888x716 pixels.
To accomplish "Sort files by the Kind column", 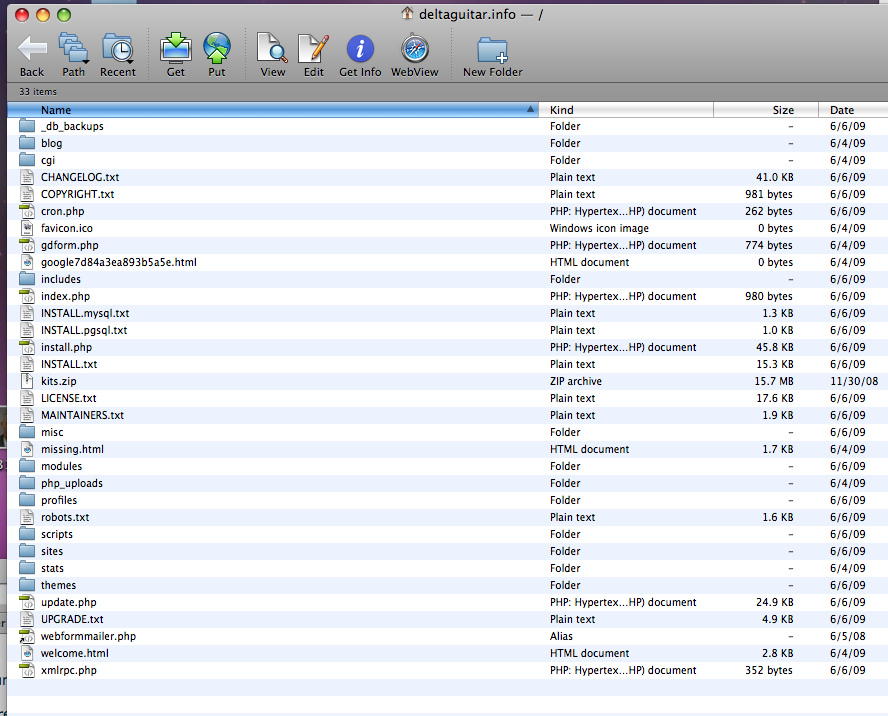I will tap(626, 110).
